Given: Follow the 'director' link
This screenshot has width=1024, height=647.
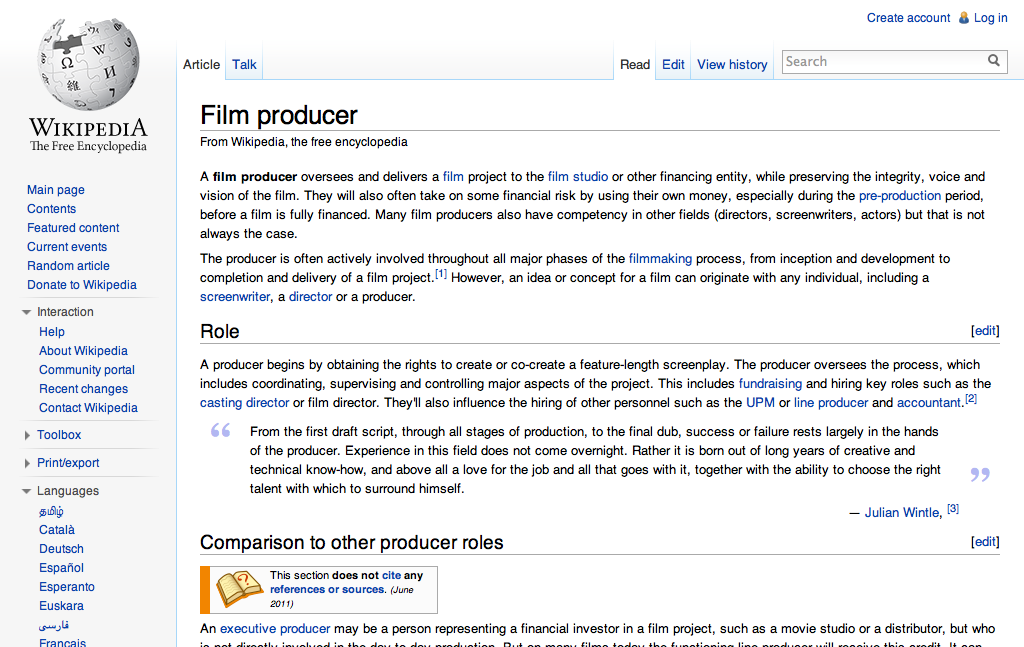Looking at the screenshot, I should (311, 296).
